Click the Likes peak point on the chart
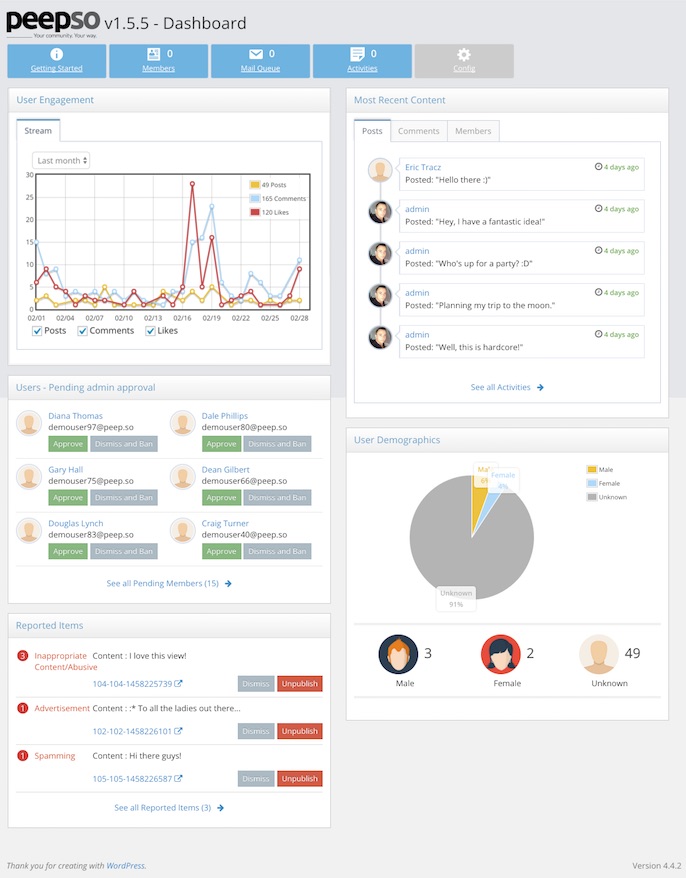Screen dimensions: 686x878 point(192,184)
